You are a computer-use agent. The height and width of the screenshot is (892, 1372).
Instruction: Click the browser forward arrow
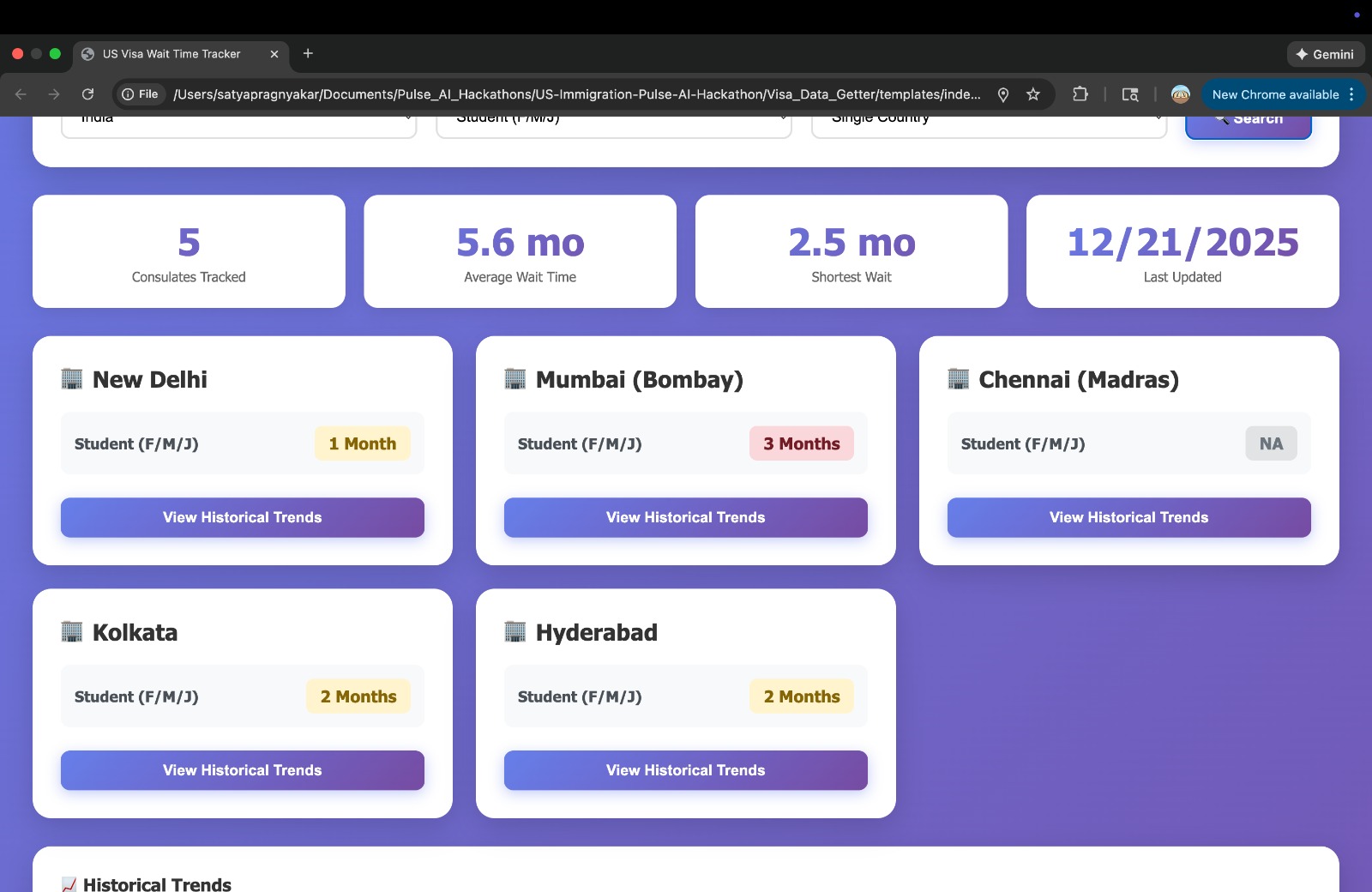54,94
